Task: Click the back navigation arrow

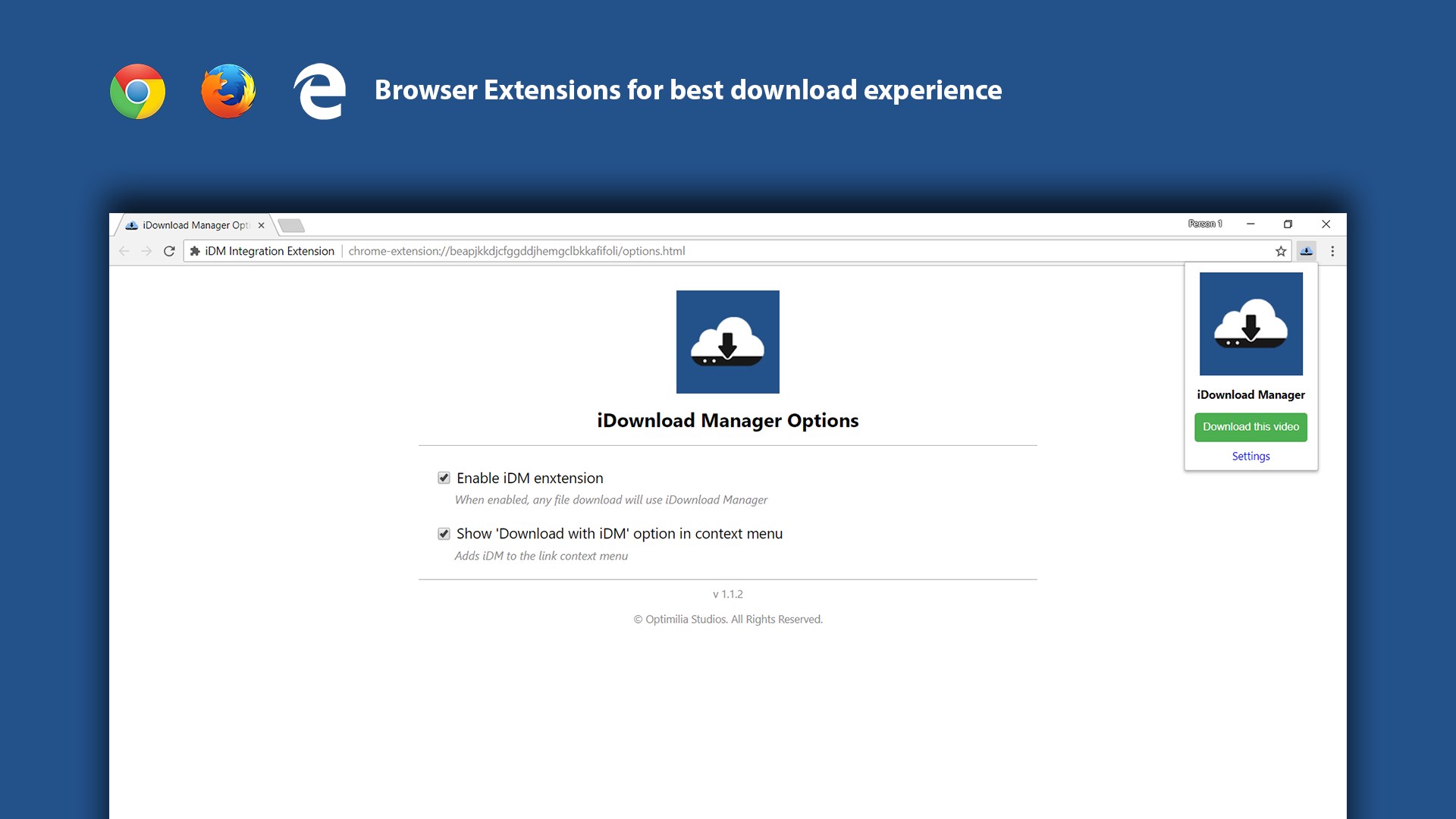Action: [124, 251]
